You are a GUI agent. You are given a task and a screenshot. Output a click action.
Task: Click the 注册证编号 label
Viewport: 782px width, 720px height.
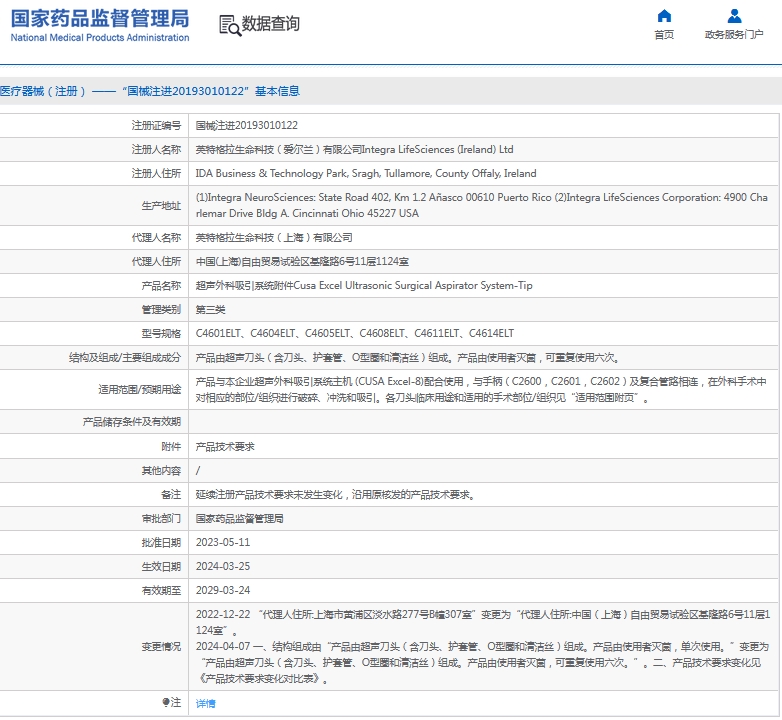pos(156,126)
